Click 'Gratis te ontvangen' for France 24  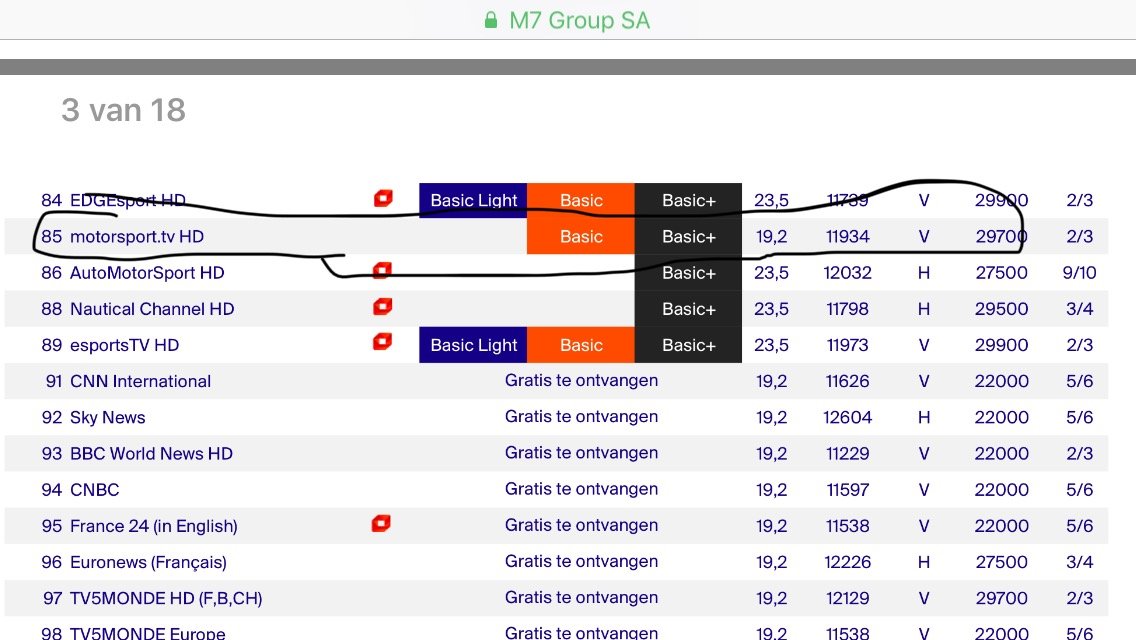[x=581, y=525]
